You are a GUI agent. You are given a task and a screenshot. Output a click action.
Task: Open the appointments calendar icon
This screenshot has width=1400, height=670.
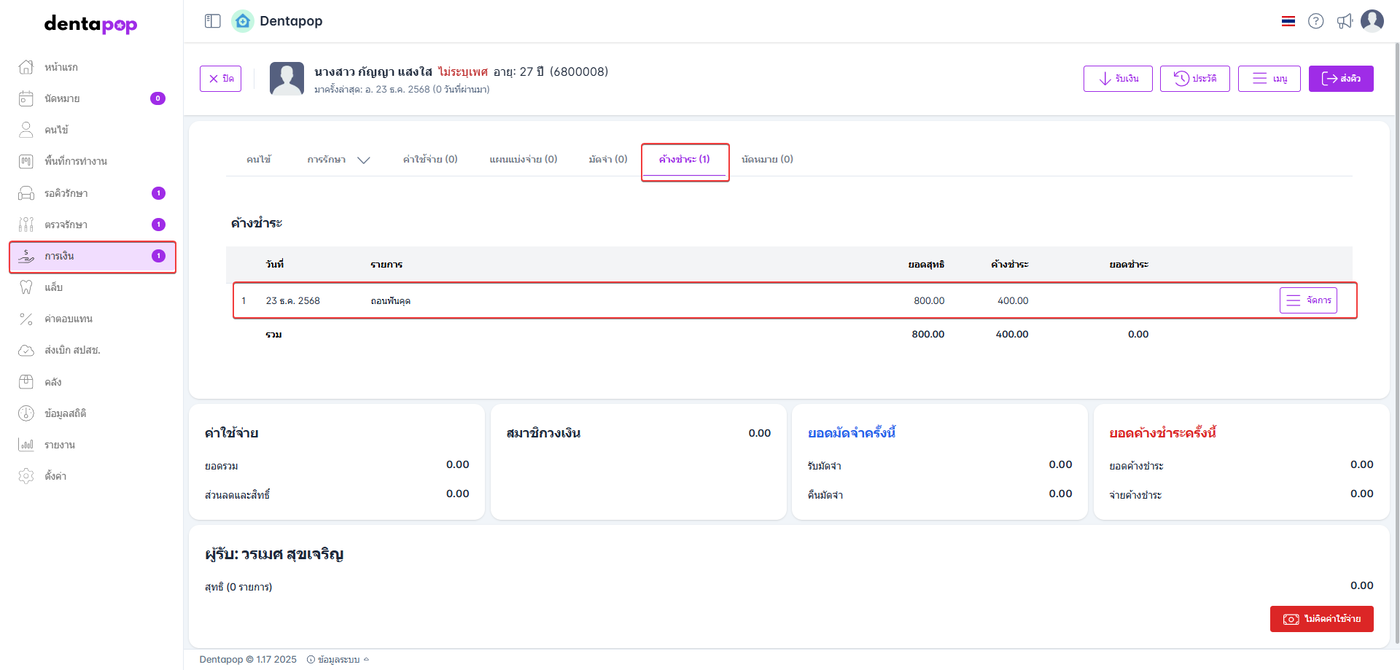pyautogui.click(x=27, y=98)
